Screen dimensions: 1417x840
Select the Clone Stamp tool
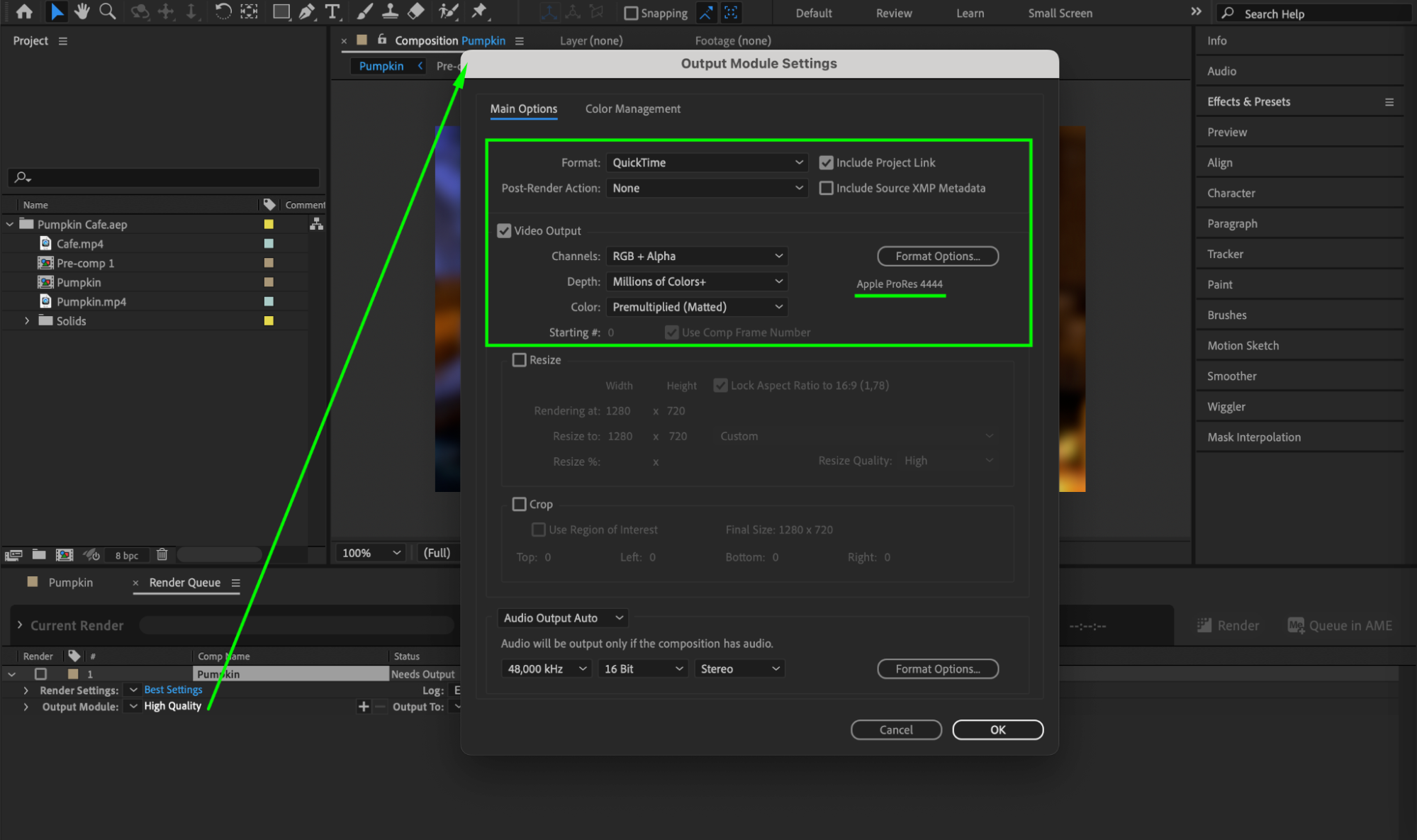tap(390, 11)
